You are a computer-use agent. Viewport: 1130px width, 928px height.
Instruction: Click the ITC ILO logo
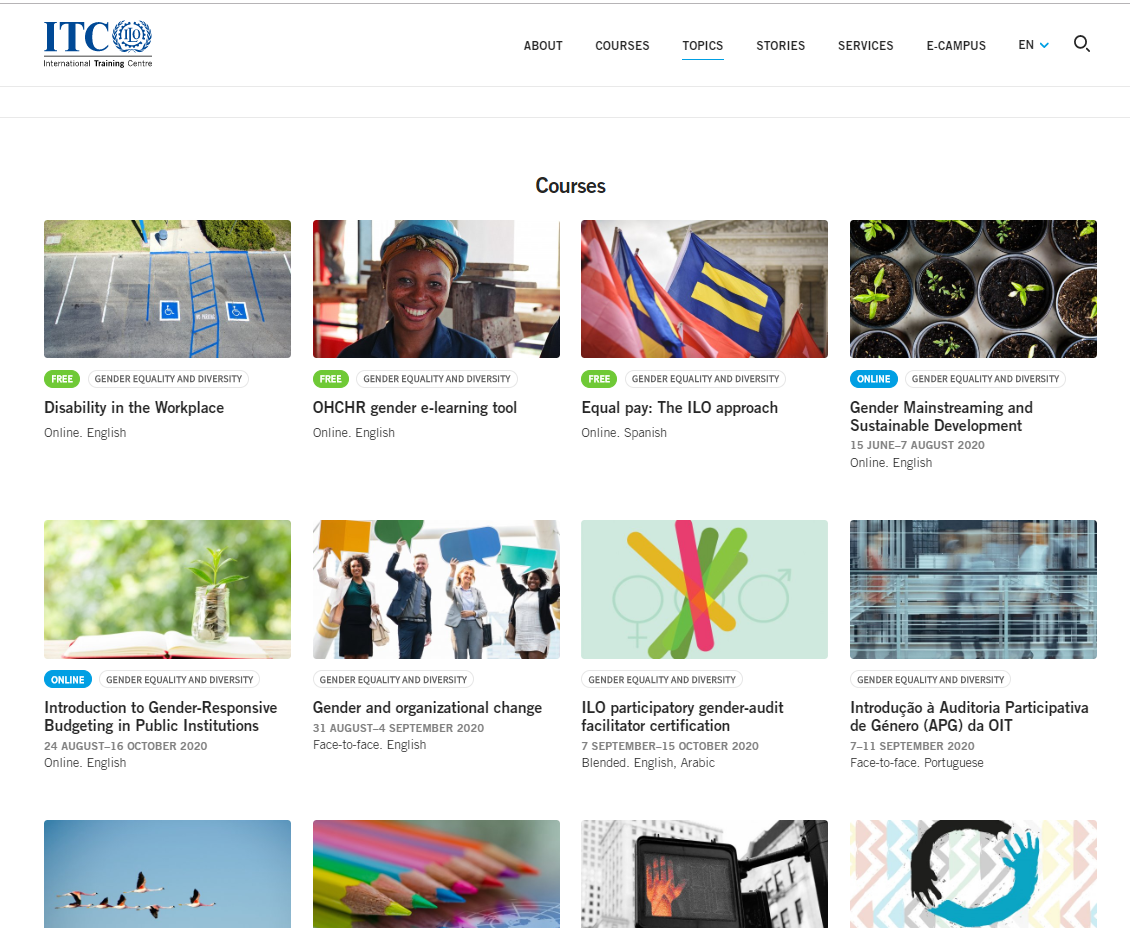coord(98,45)
